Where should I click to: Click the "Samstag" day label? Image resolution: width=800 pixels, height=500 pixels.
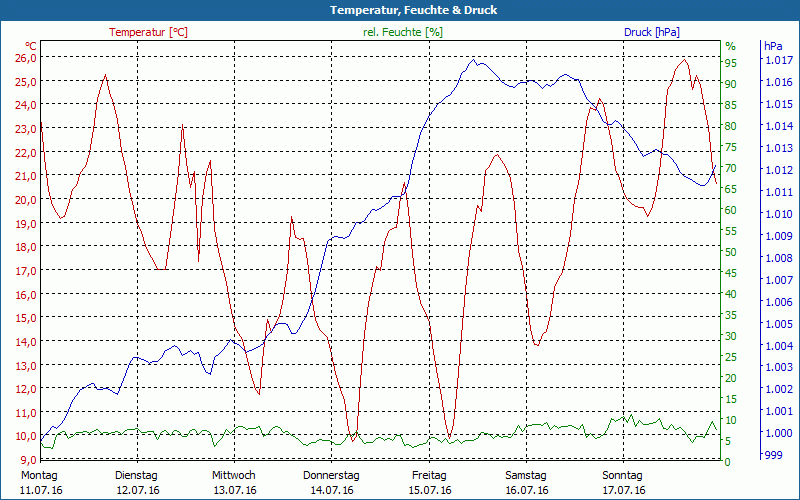click(526, 475)
